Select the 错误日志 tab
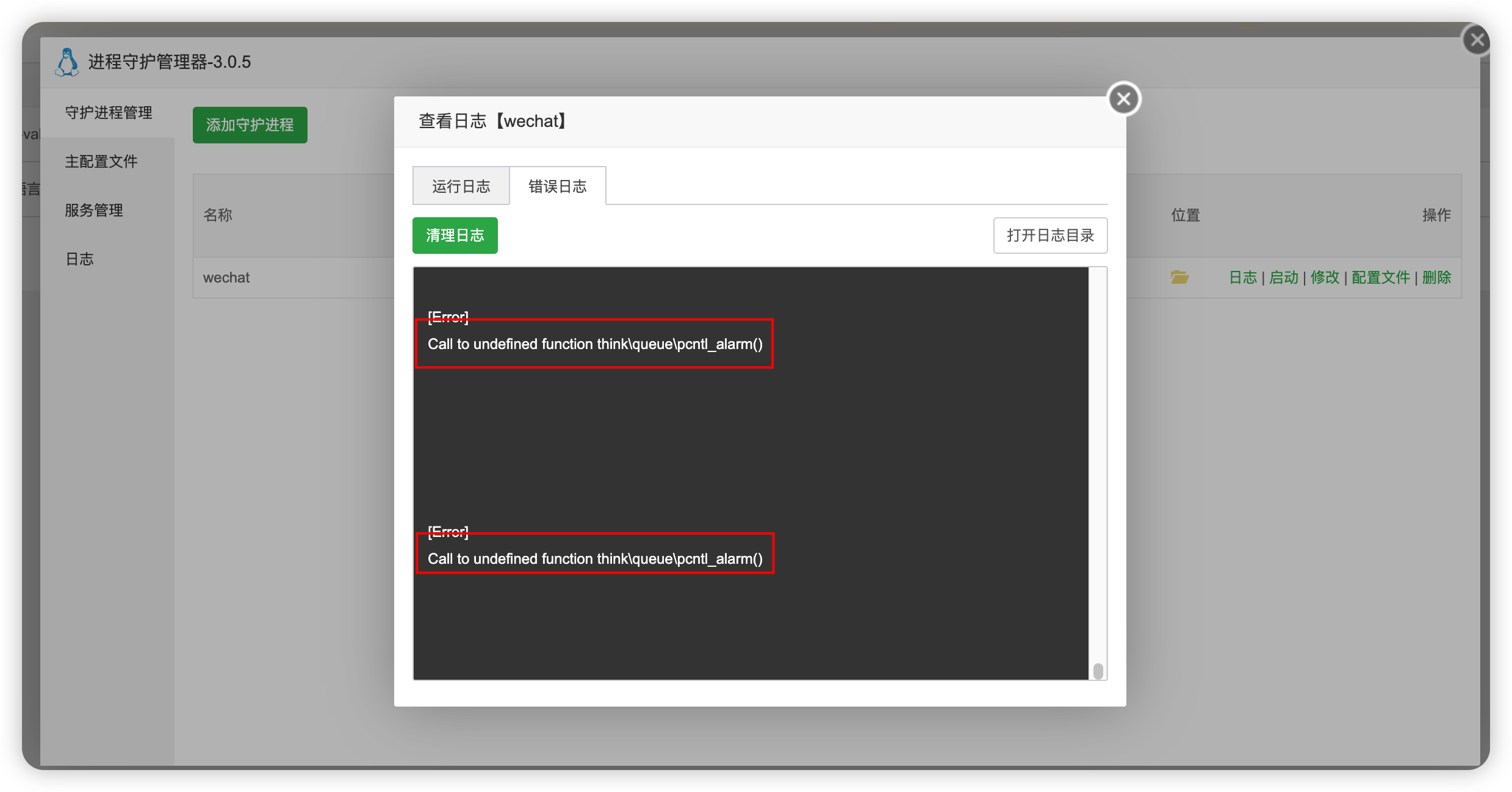 [557, 186]
